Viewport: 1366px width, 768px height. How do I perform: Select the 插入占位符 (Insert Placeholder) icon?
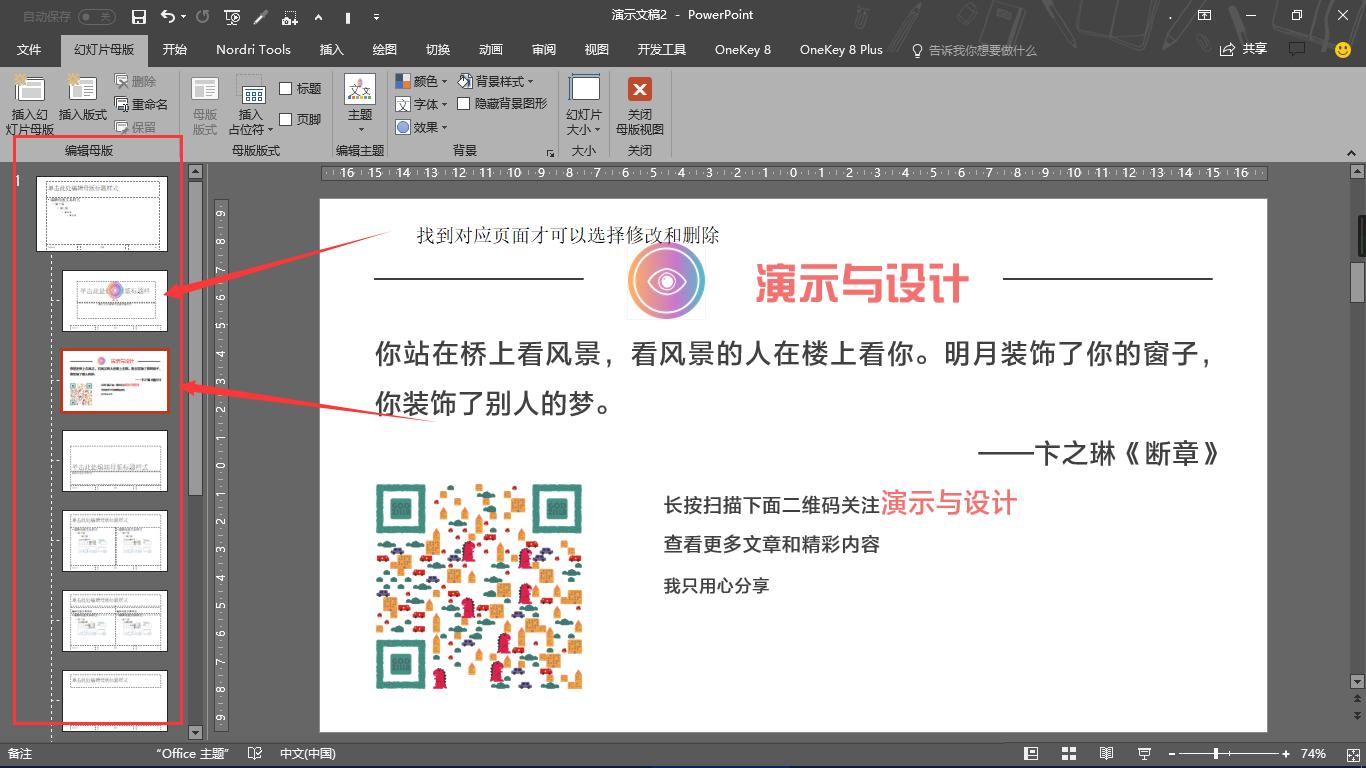tap(250, 100)
